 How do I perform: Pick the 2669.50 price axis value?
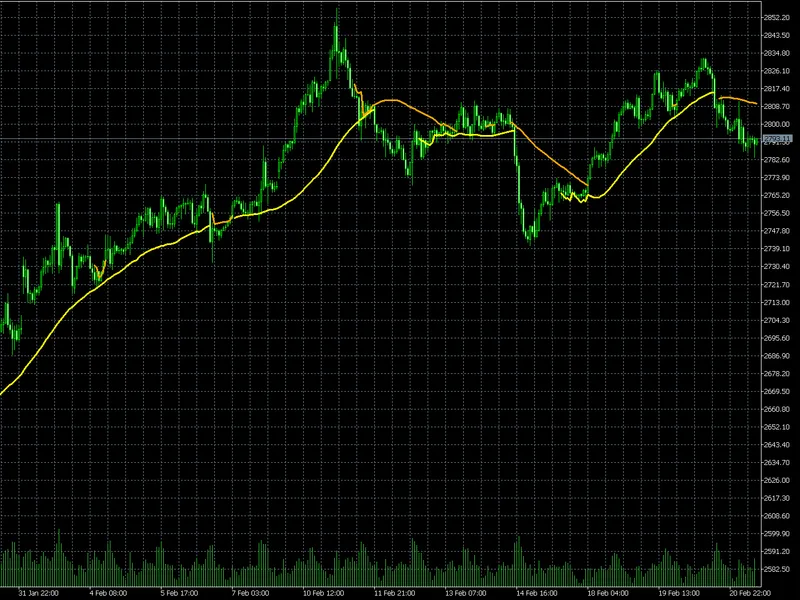pyautogui.click(x=777, y=391)
